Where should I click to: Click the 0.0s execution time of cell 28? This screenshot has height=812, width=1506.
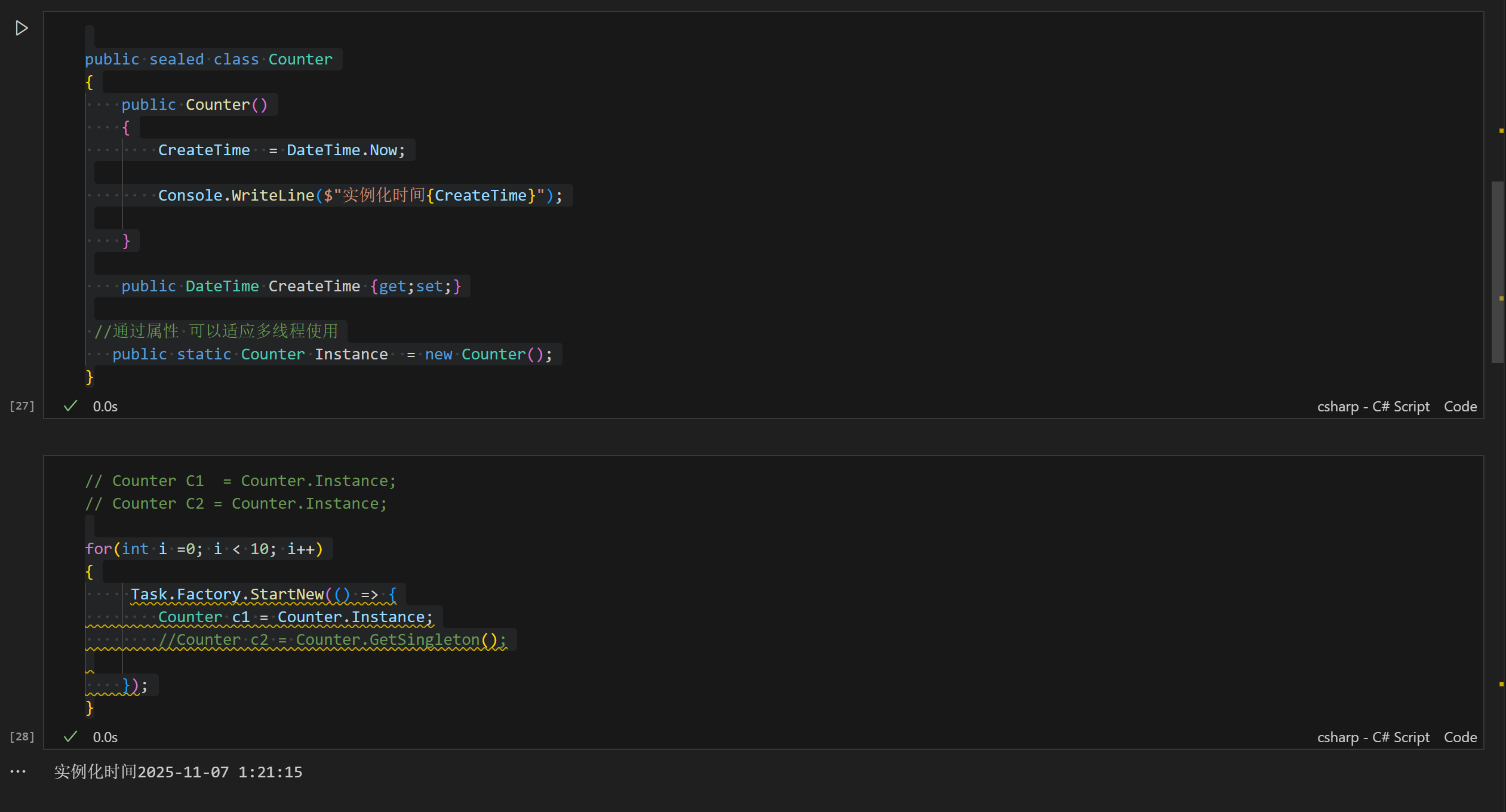click(x=105, y=737)
